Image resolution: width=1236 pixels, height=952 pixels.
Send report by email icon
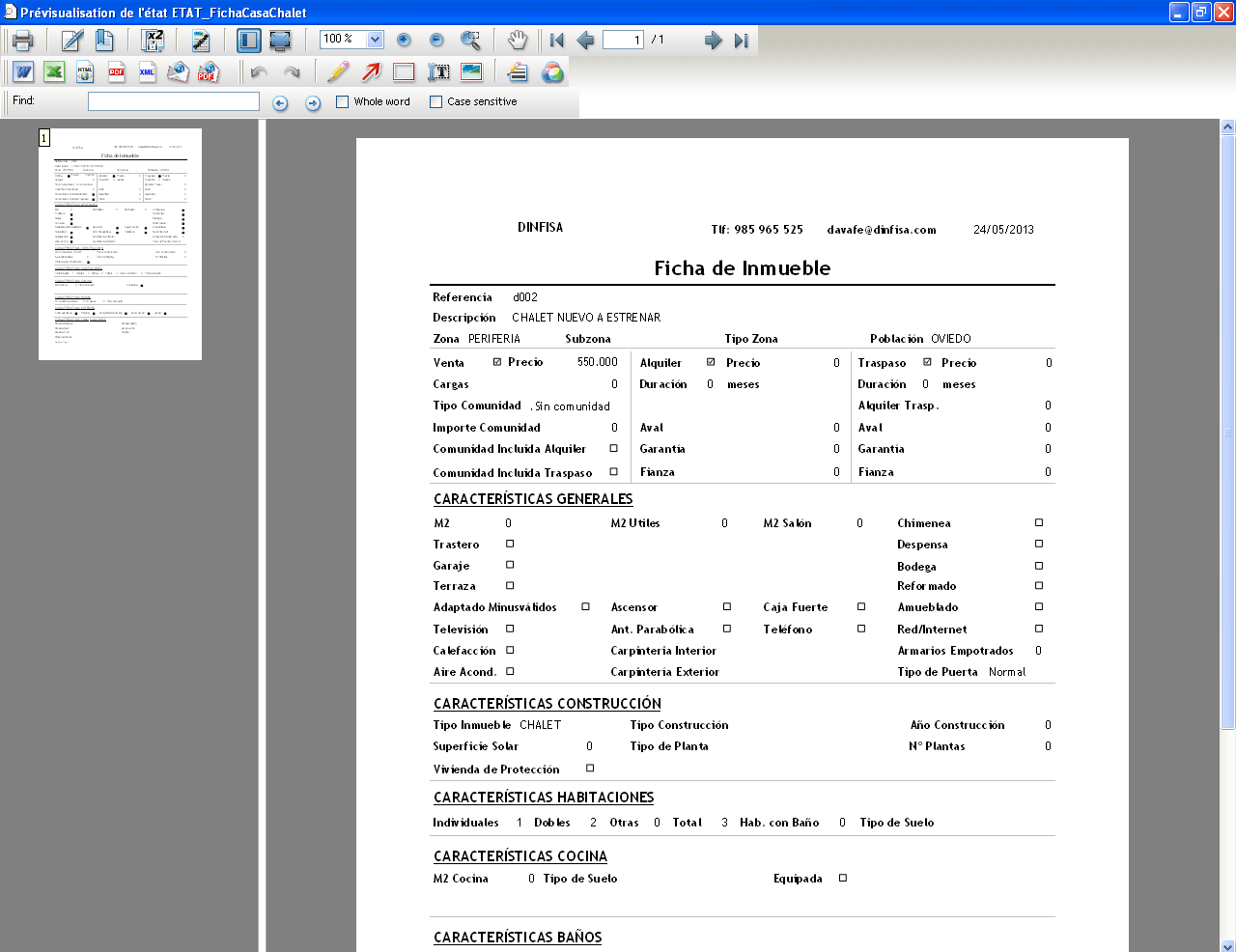178,72
